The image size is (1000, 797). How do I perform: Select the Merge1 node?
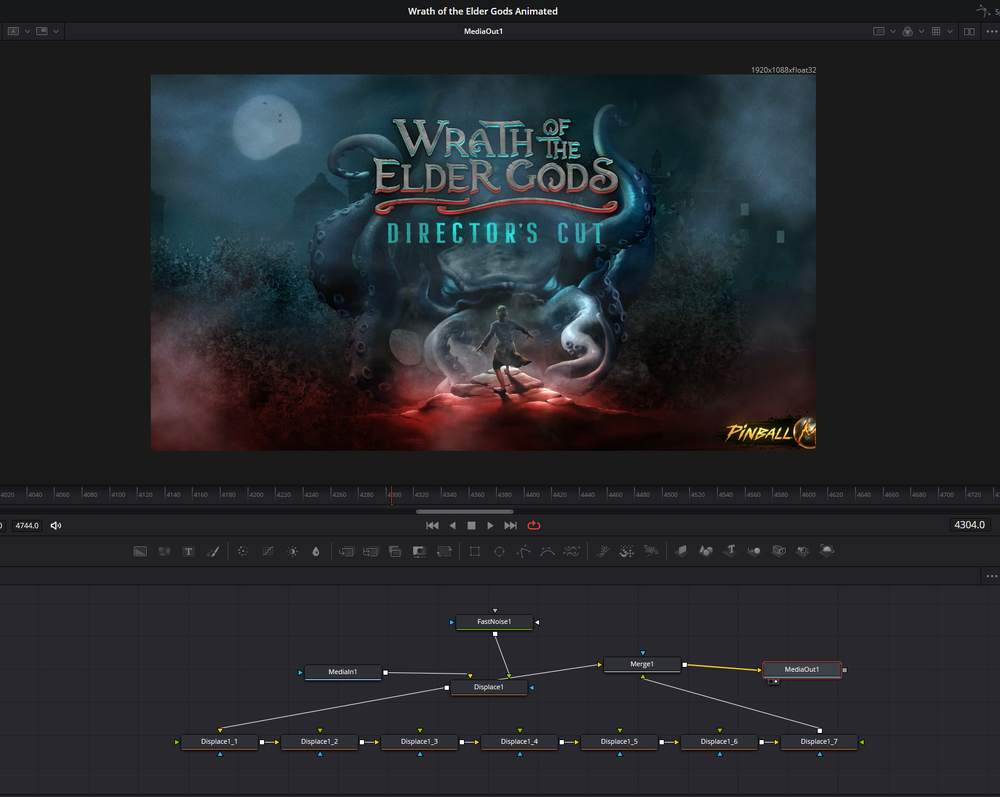click(x=642, y=664)
